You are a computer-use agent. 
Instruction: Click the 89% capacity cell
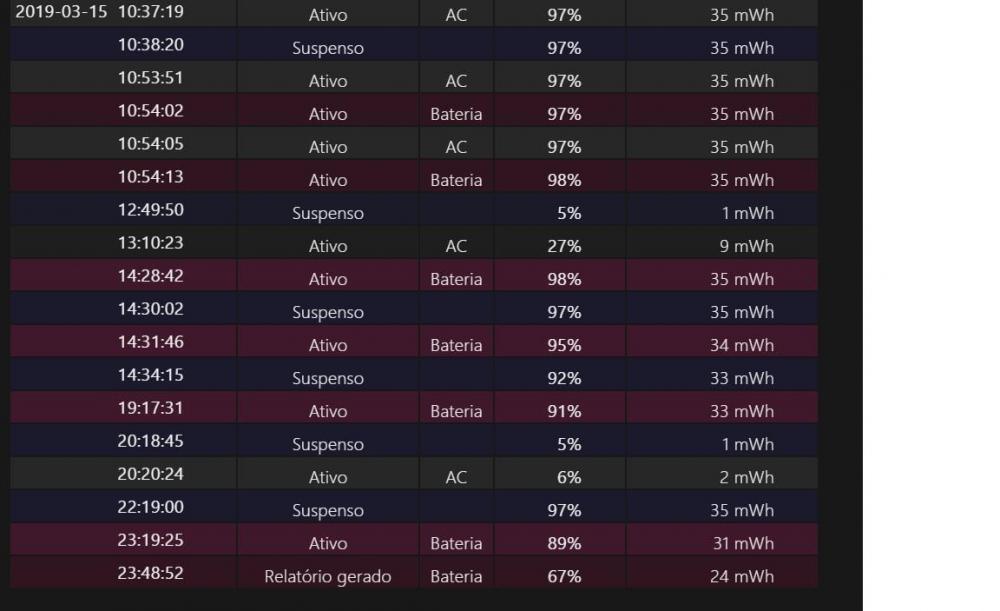pos(564,543)
